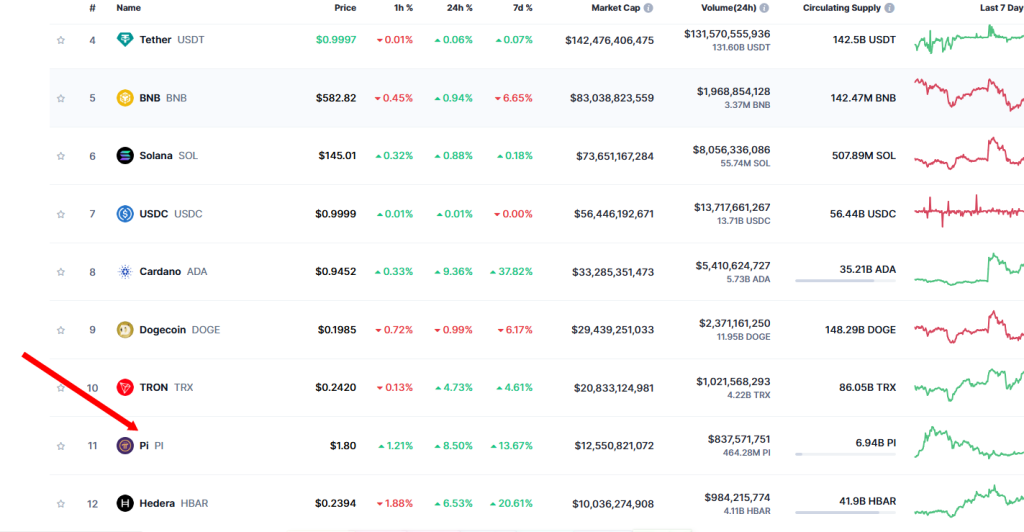Screen dimensions: 1024x532
Task: Open Cardano ADA coin page
Action: (173, 272)
